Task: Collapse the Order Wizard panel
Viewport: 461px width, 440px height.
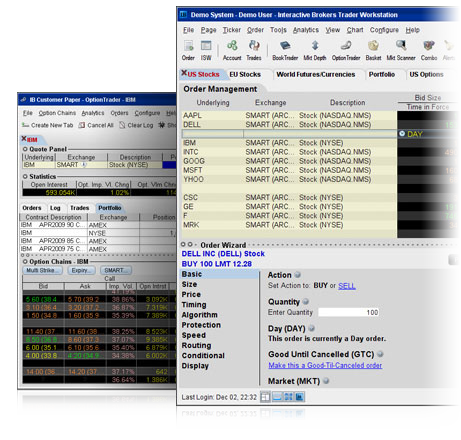Action: 183,245
